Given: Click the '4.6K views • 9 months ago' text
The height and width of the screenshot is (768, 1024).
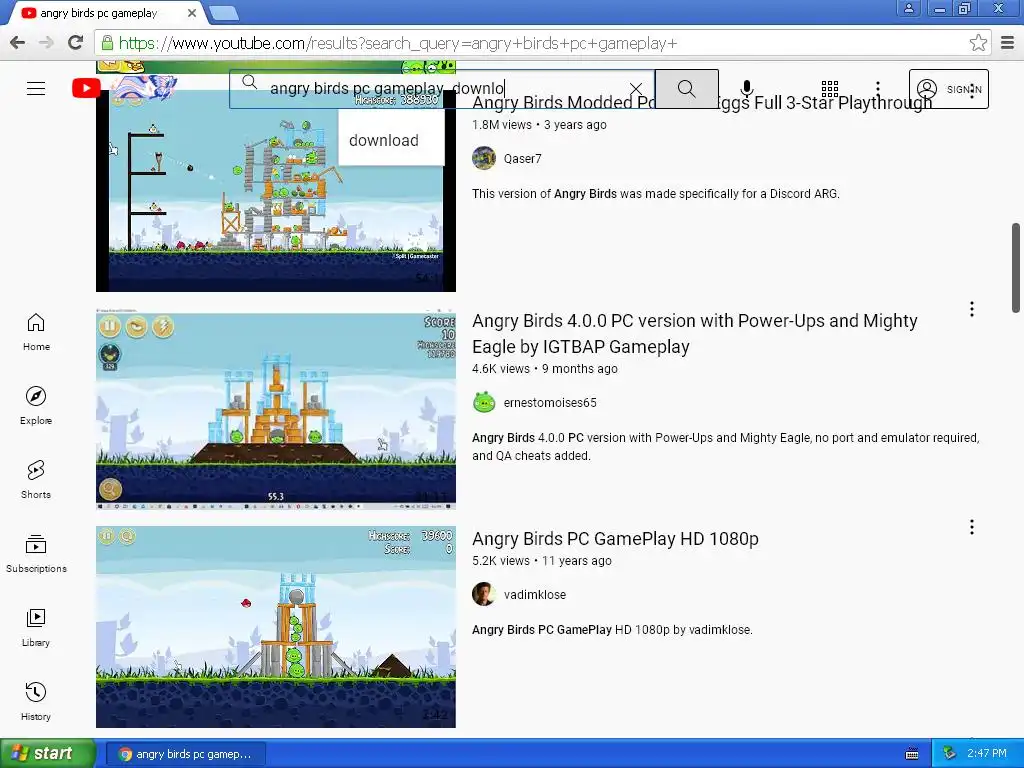Looking at the screenshot, I should click(545, 369).
